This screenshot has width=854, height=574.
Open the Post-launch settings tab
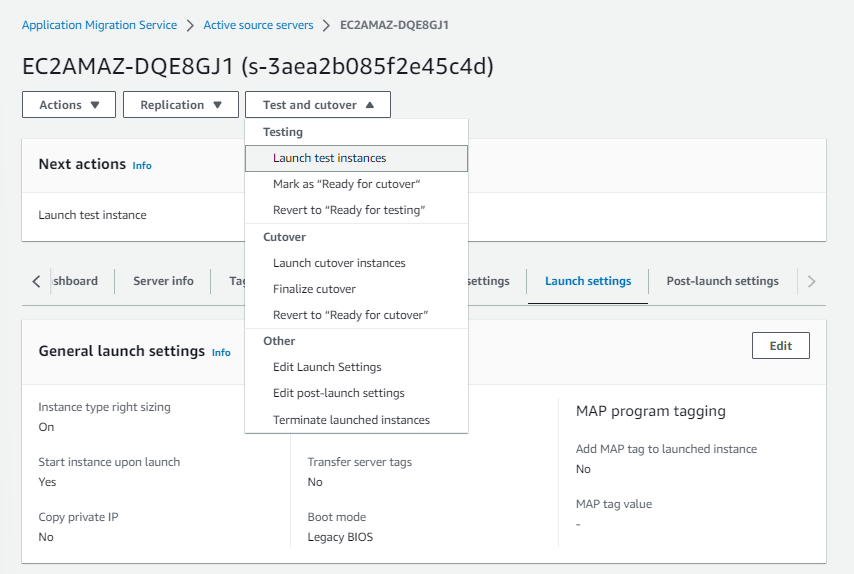click(722, 281)
